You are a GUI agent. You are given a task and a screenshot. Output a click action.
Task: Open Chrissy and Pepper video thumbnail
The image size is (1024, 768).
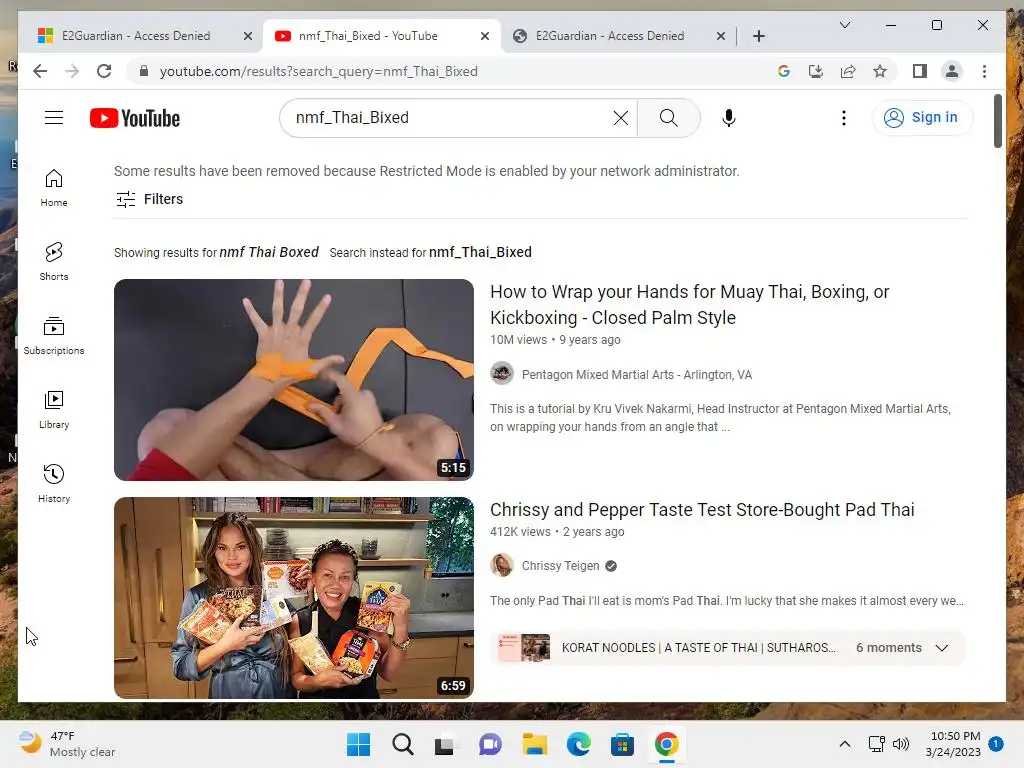tap(294, 598)
